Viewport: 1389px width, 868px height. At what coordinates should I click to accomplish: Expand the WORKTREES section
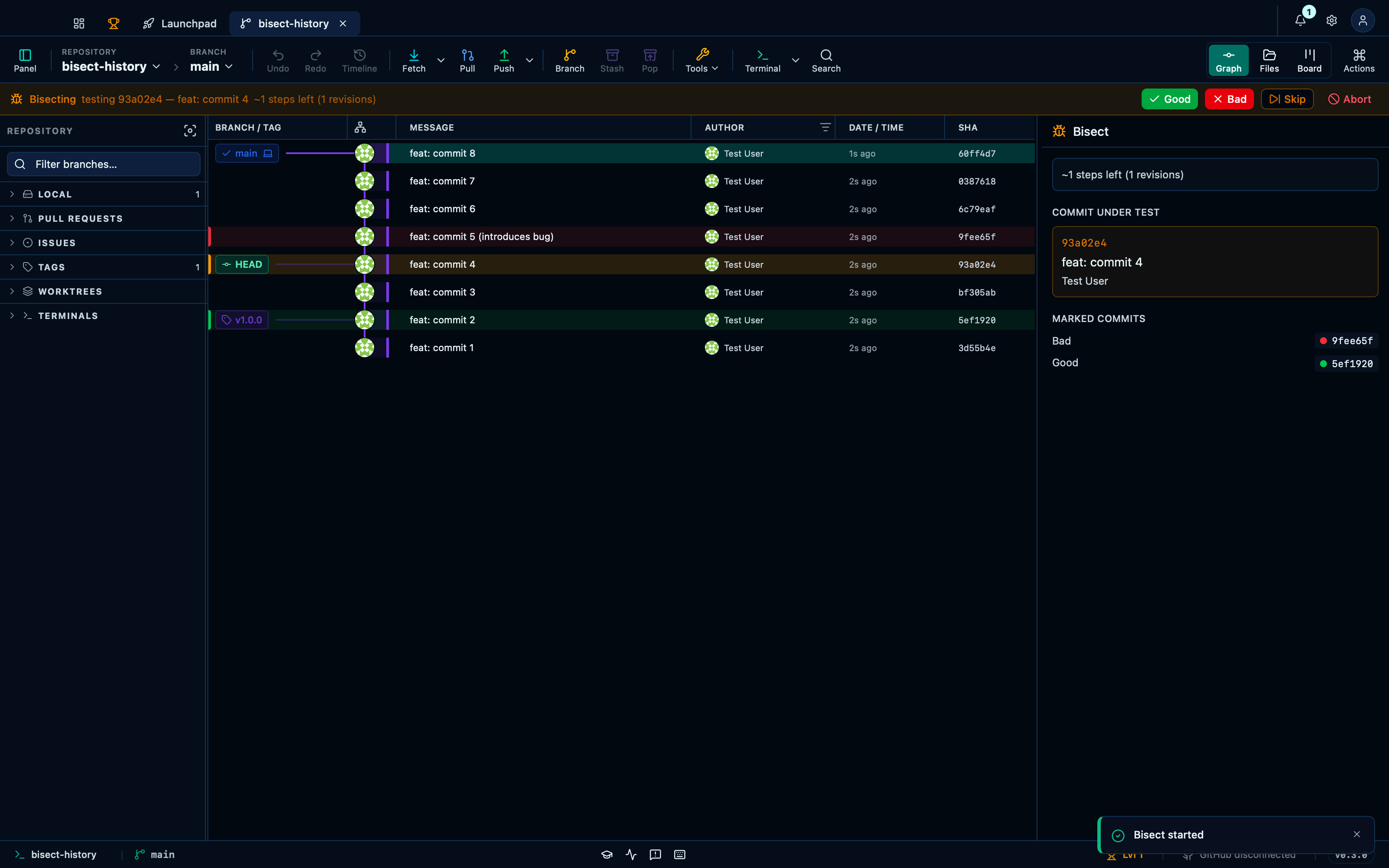coord(103,292)
